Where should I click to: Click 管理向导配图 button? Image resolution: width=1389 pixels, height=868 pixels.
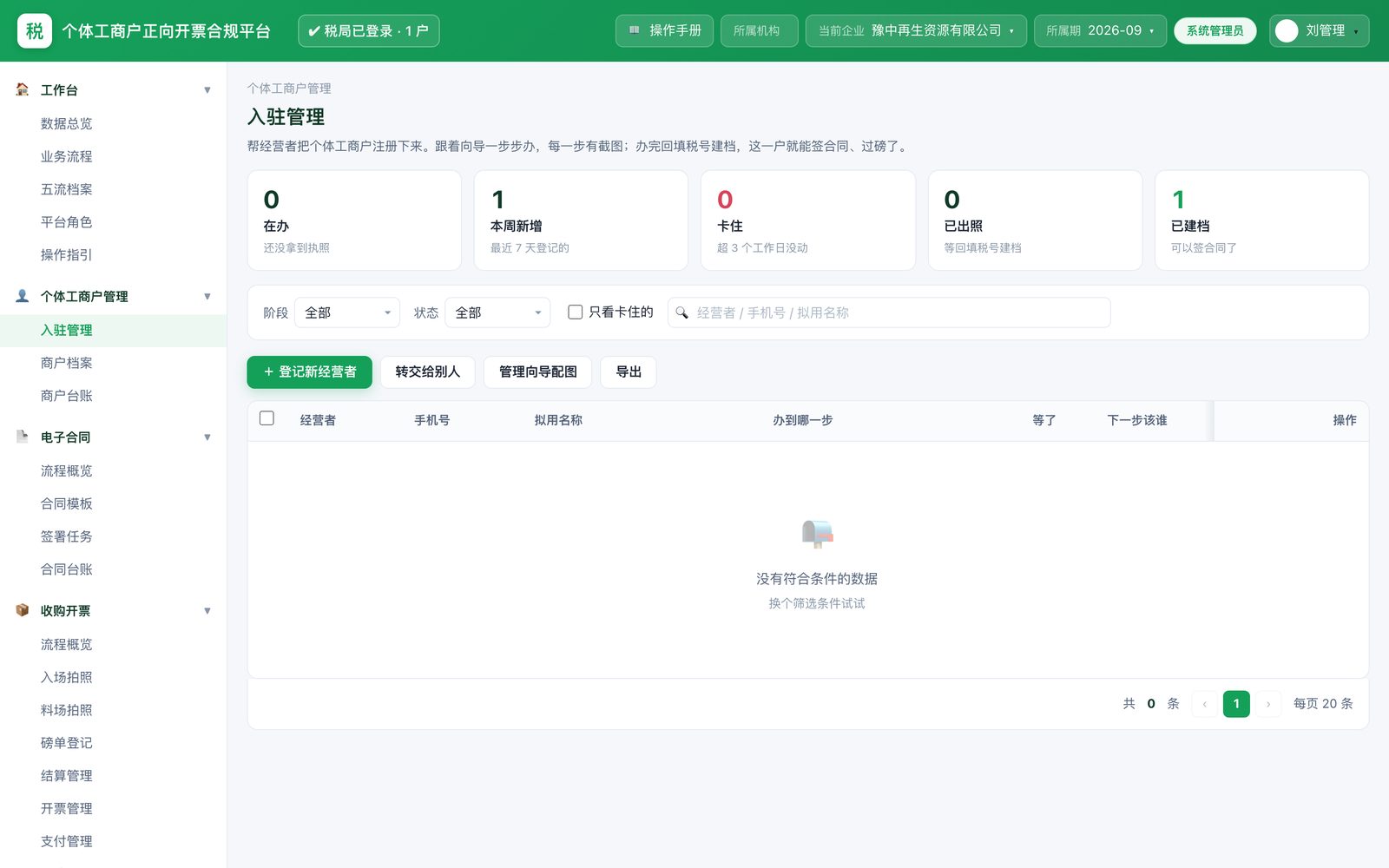[x=537, y=372]
